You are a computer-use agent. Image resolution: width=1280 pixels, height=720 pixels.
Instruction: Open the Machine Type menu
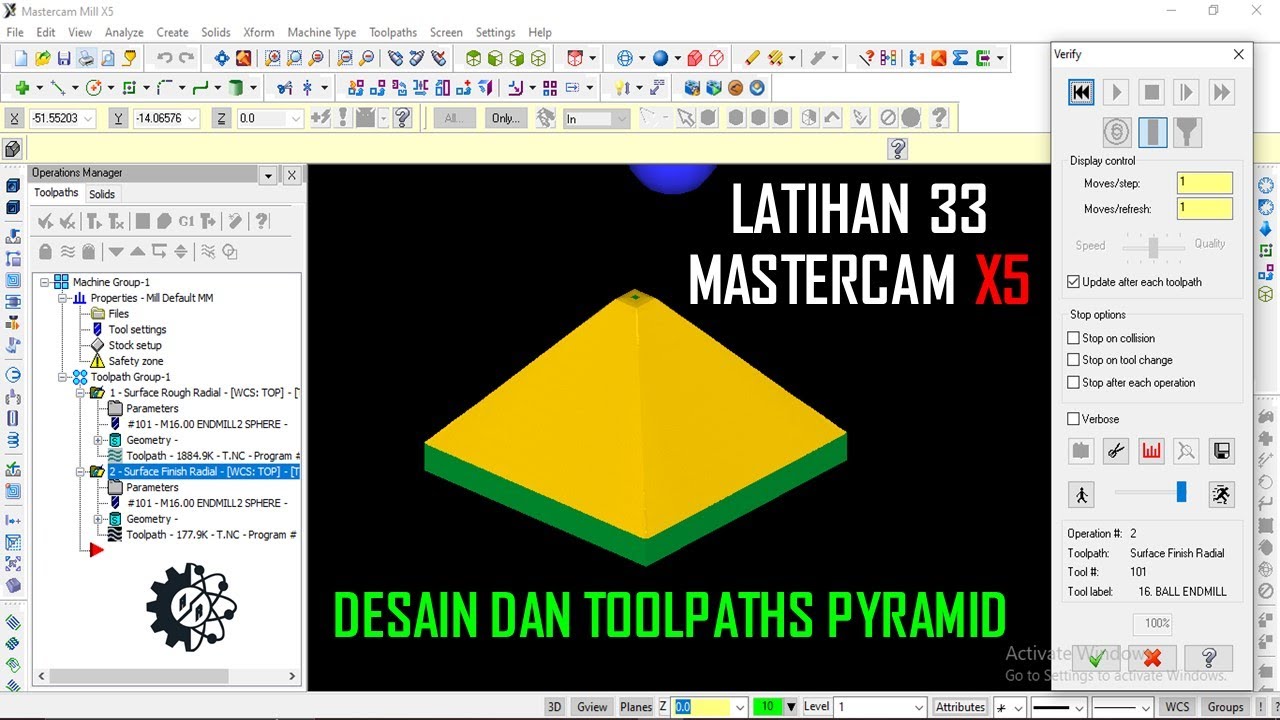click(322, 32)
